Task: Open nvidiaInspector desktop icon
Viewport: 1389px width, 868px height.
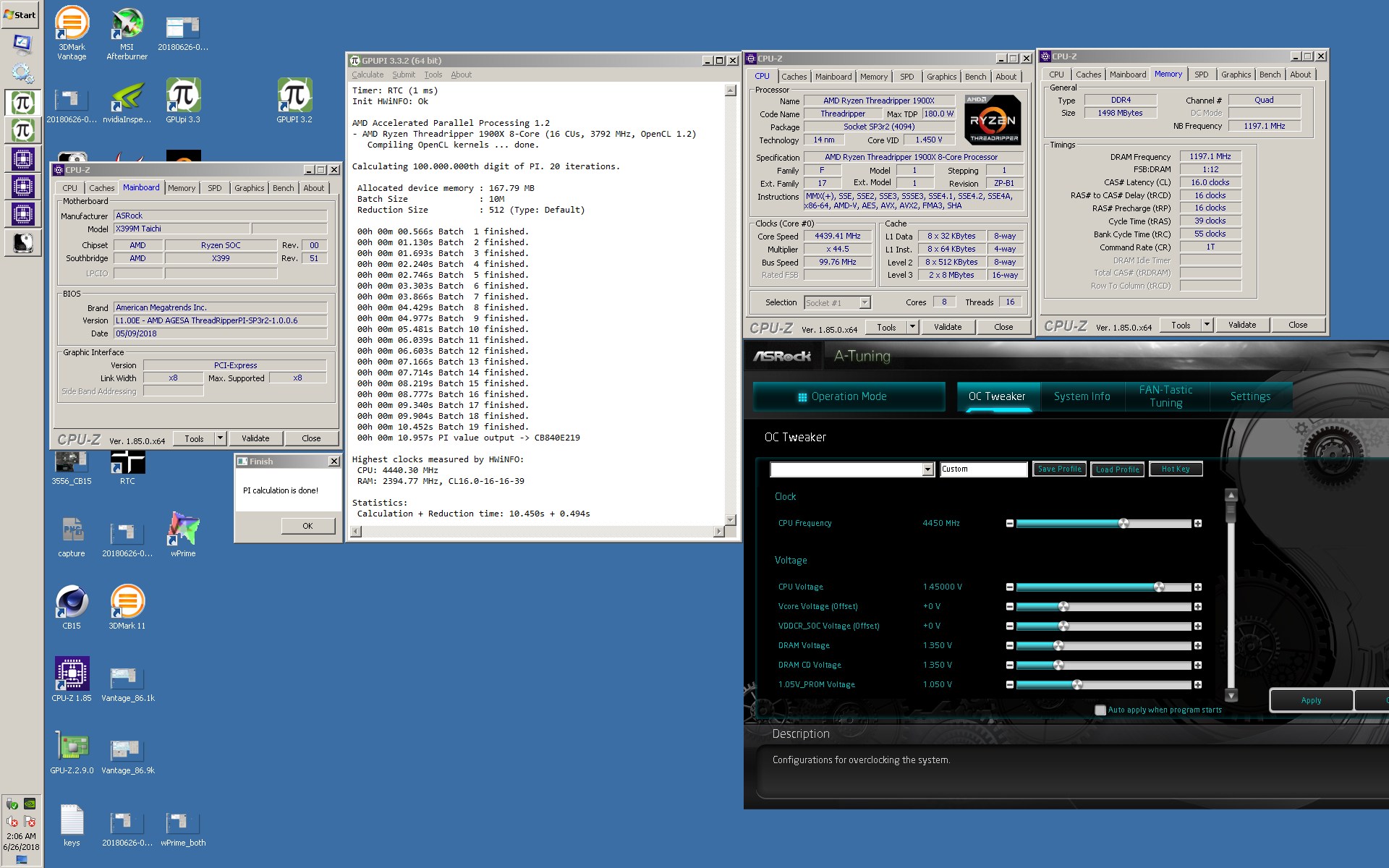Action: (127, 101)
